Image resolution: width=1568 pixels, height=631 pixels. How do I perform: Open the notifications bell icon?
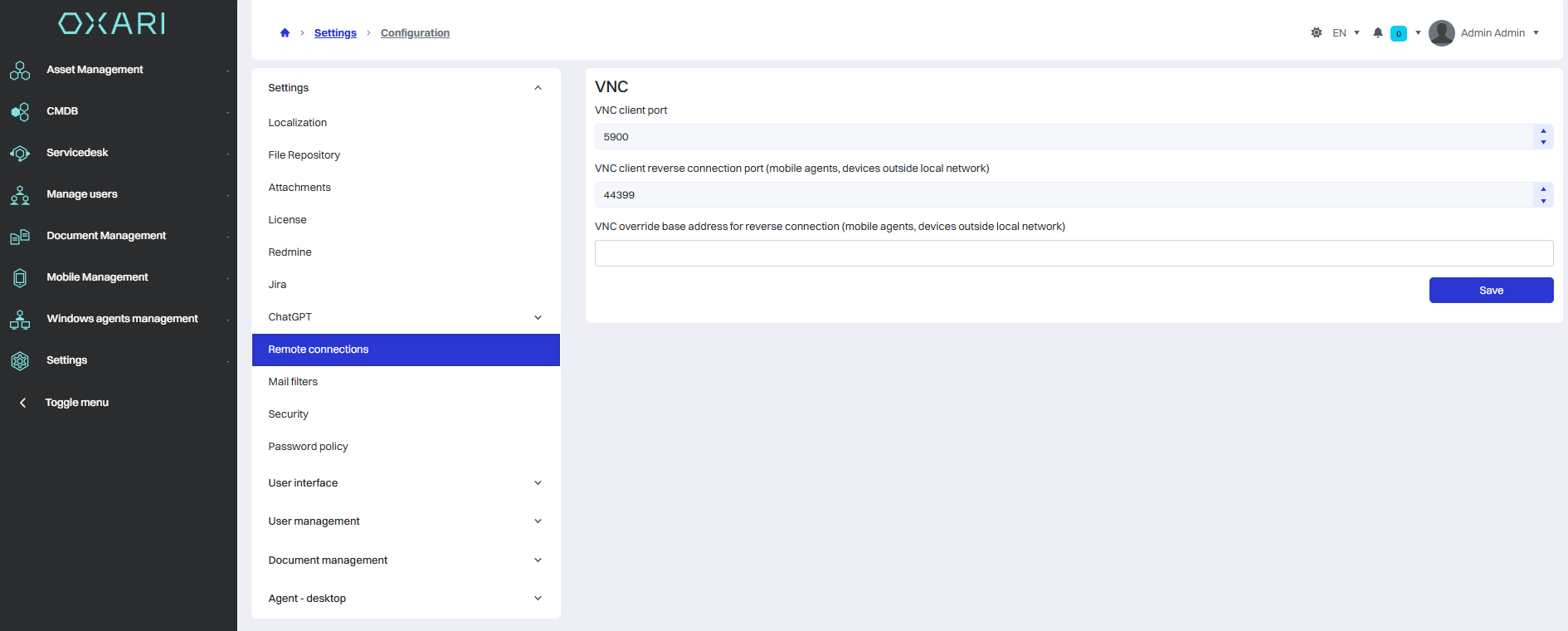pyautogui.click(x=1378, y=33)
